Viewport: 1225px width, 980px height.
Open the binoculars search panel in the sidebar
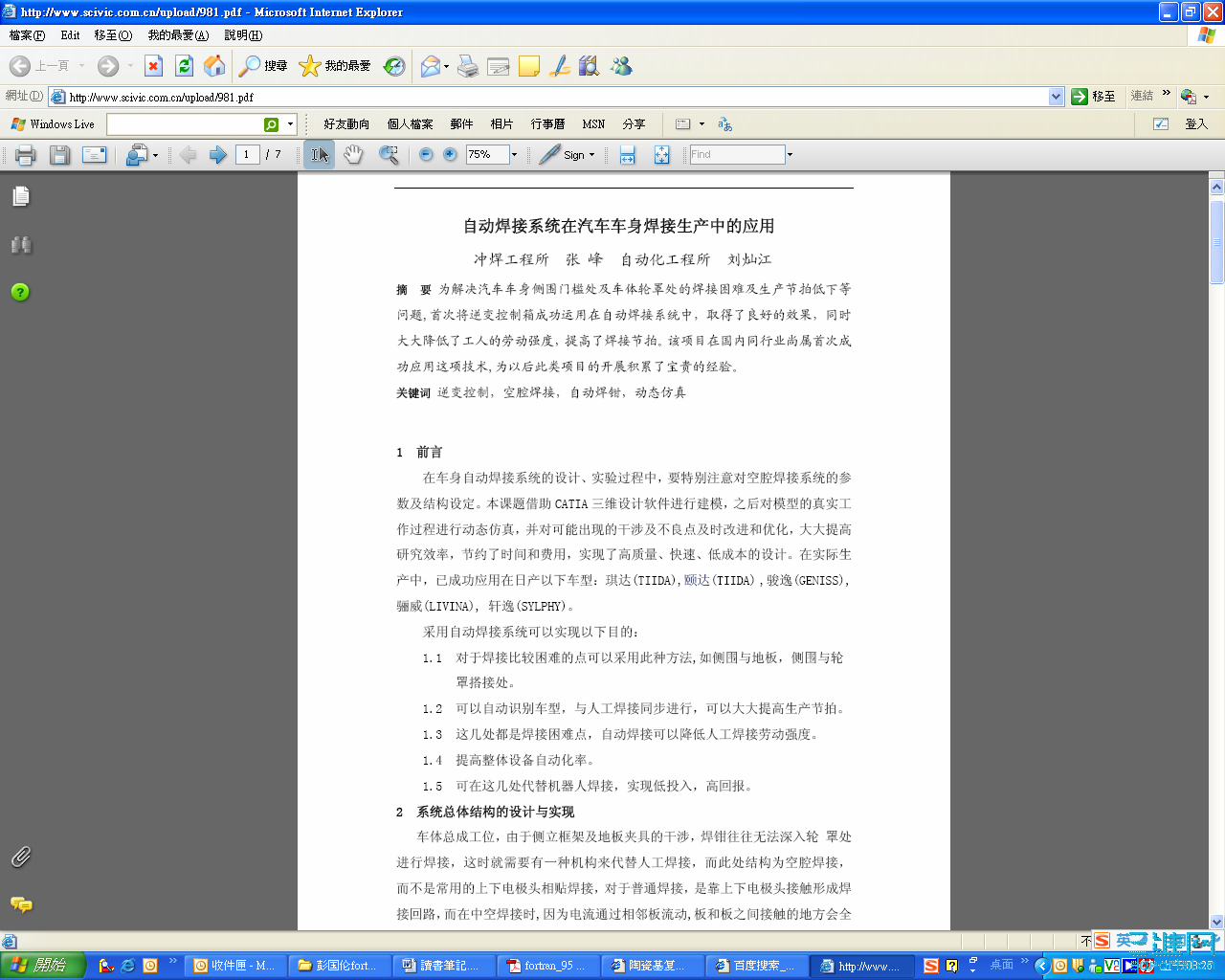coord(20,245)
